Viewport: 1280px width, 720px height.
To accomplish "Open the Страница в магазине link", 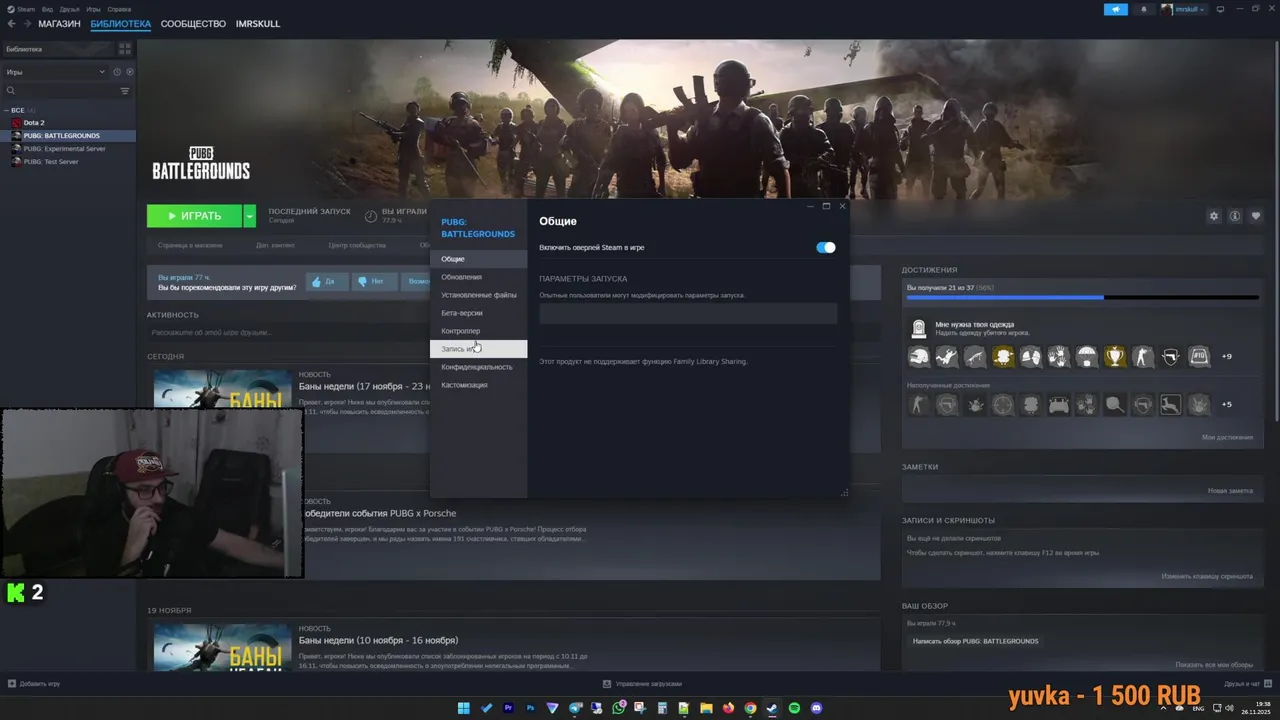I will [190, 245].
